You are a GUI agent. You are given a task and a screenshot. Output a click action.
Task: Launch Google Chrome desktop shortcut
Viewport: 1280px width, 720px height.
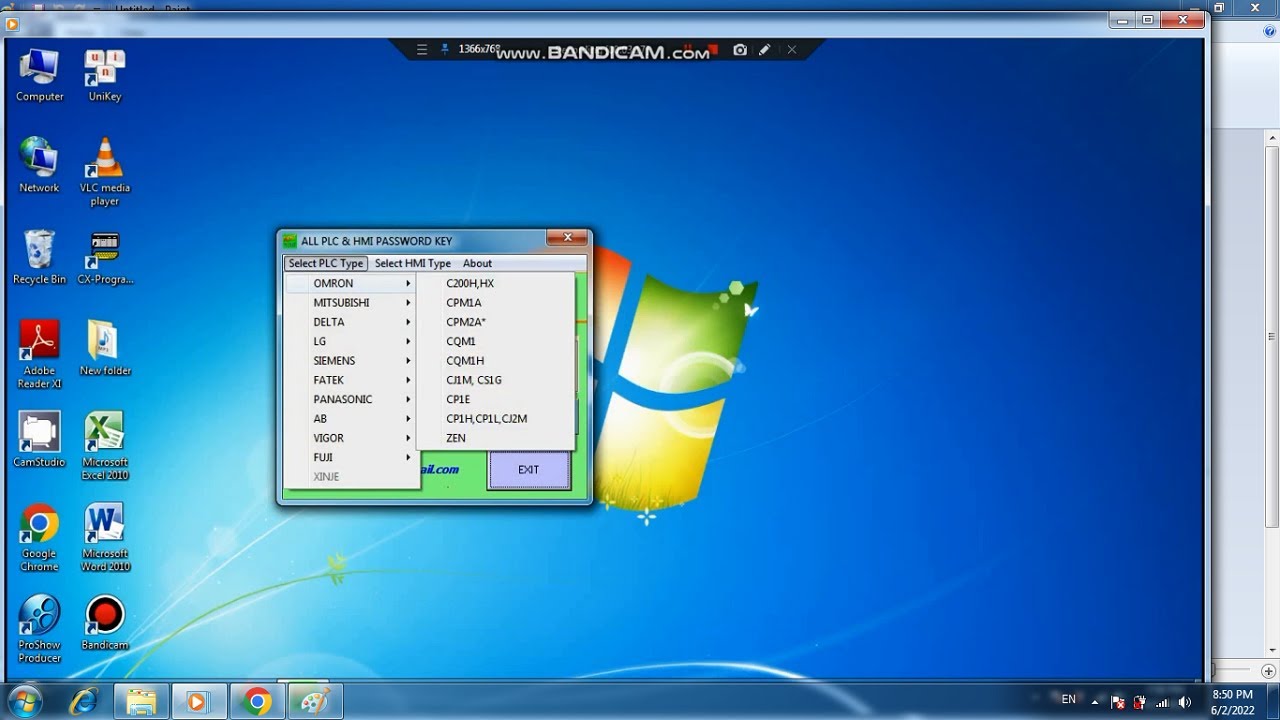point(39,538)
